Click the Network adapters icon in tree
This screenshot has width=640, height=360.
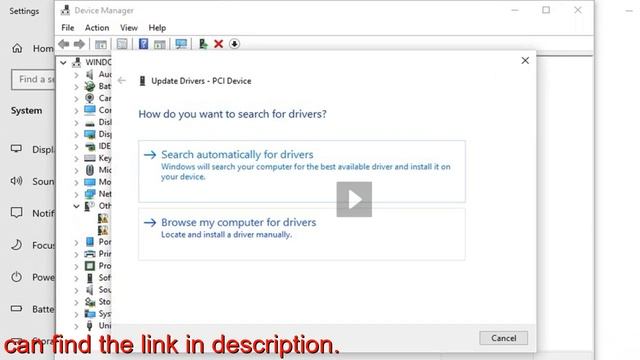[90, 194]
